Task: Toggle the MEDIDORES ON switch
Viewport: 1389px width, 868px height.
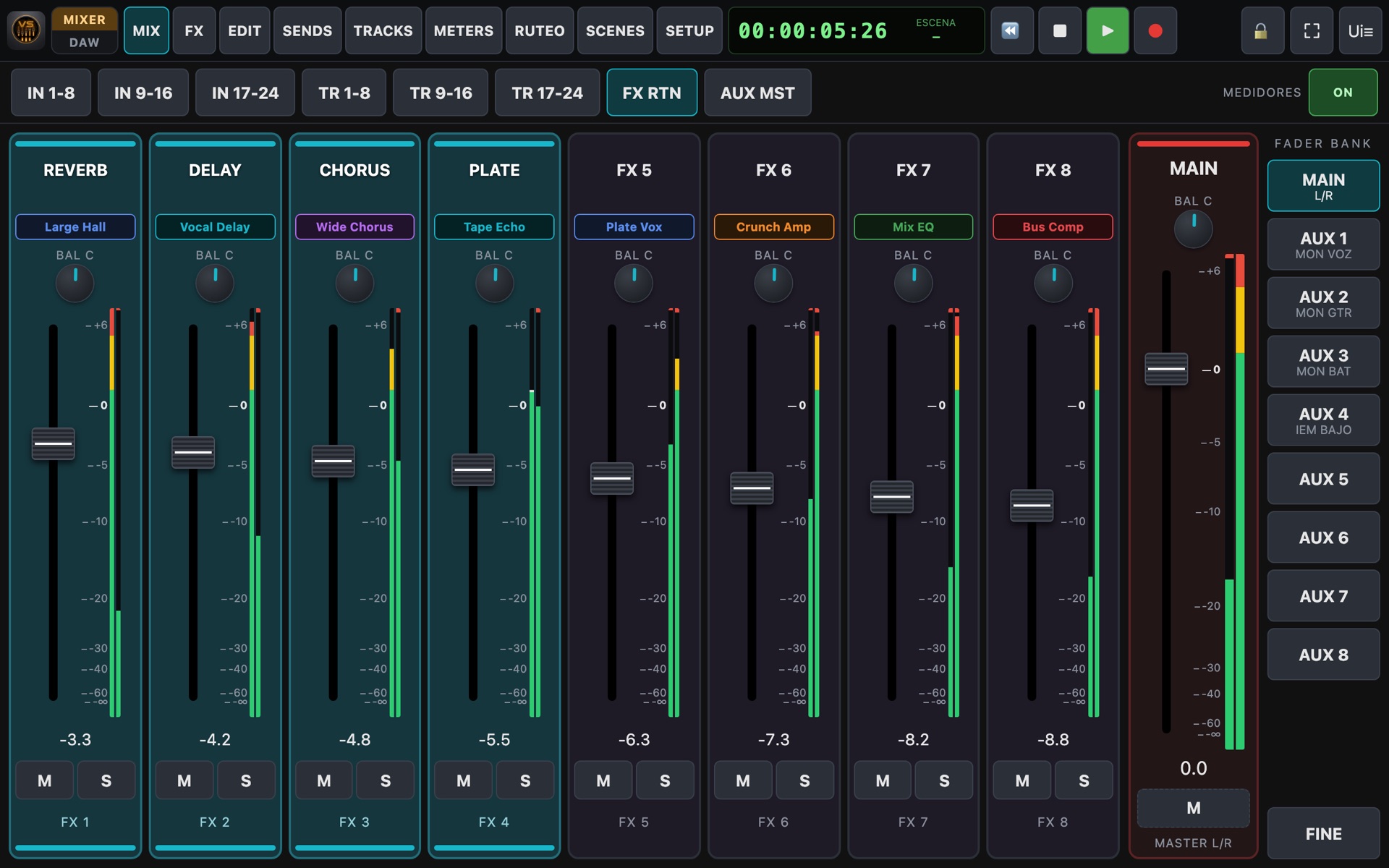Action: [x=1343, y=93]
